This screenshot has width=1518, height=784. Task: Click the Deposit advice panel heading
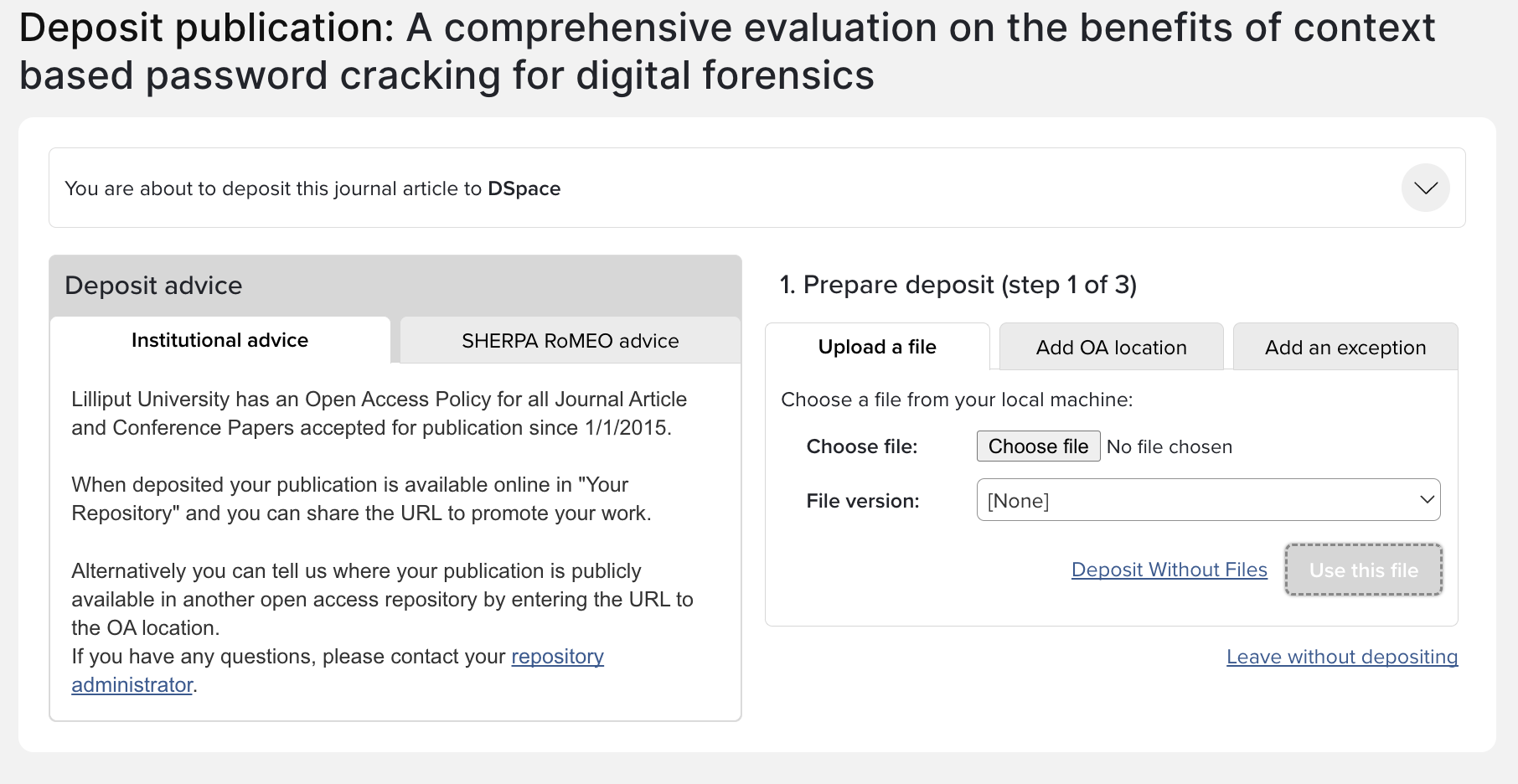[153, 286]
